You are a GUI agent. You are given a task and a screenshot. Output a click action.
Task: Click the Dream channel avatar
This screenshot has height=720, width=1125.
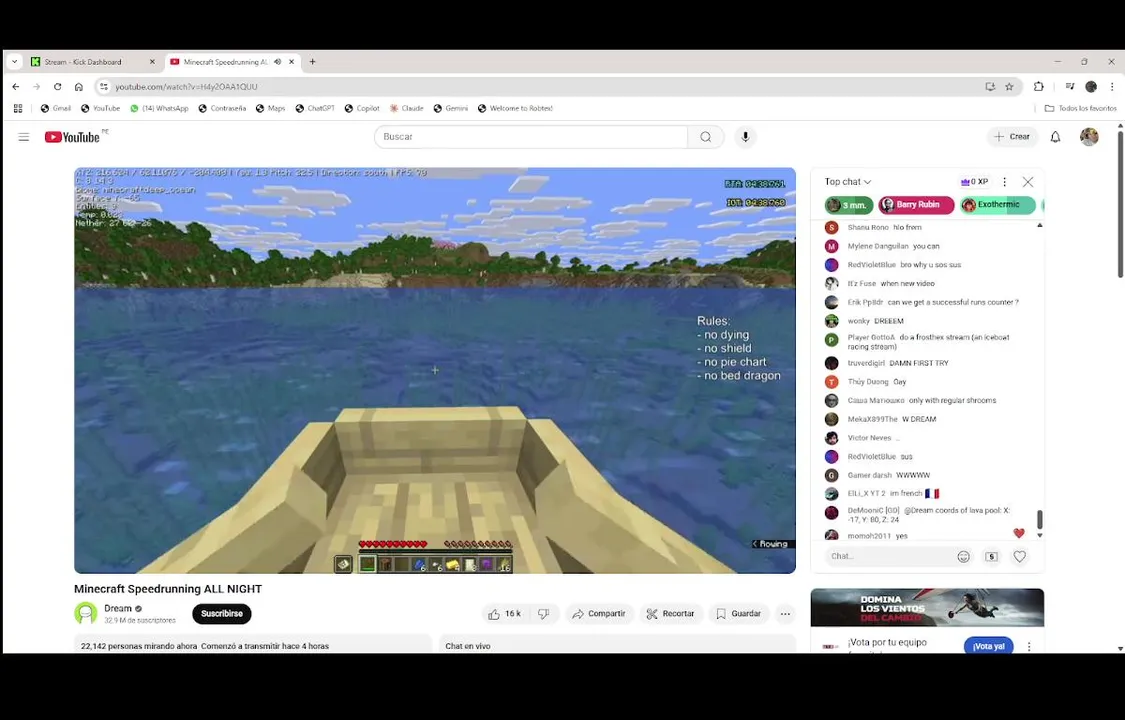86,613
